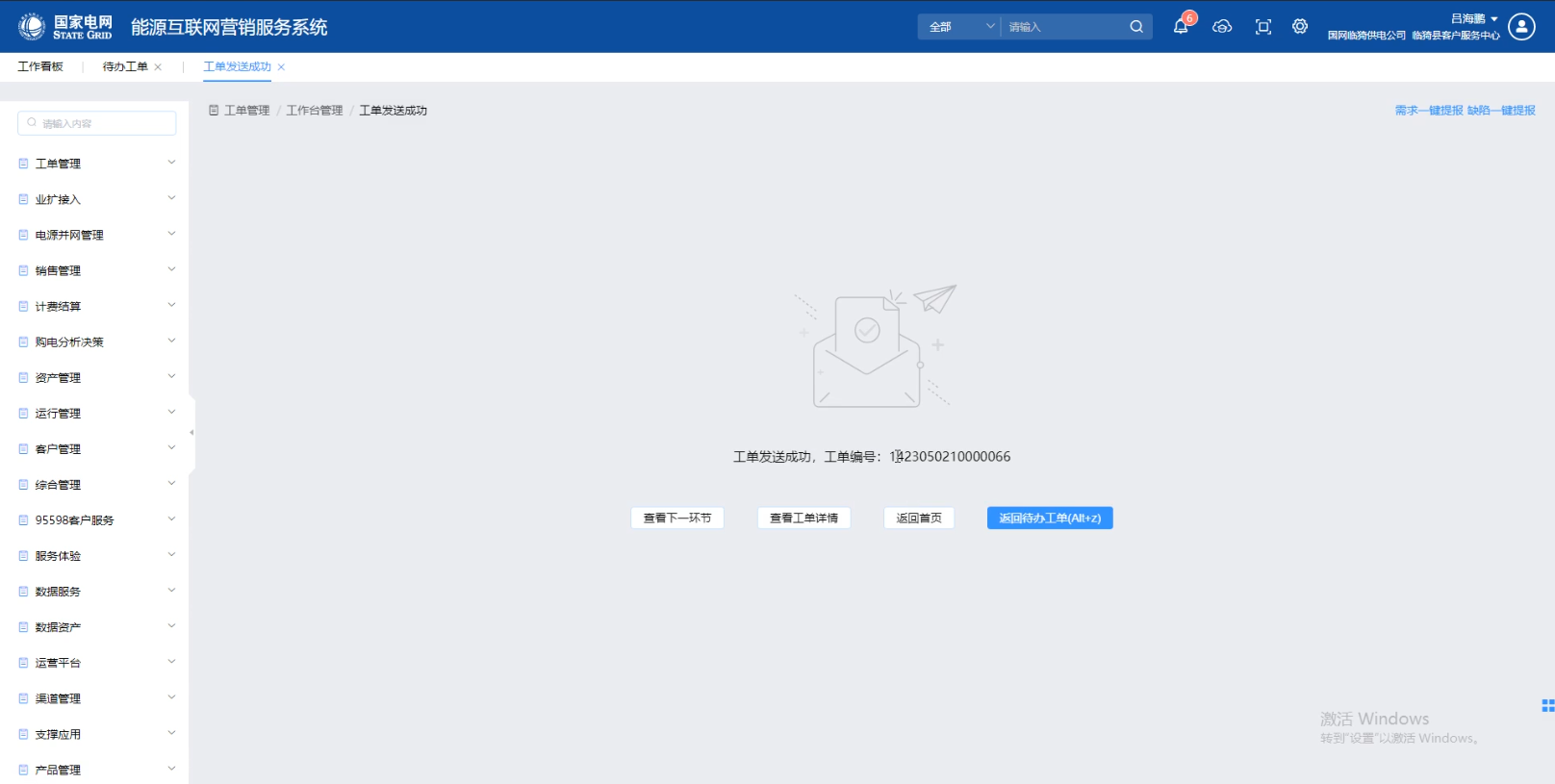Open the 全部 search scope dropdown
The image size is (1555, 784).
click(x=959, y=27)
